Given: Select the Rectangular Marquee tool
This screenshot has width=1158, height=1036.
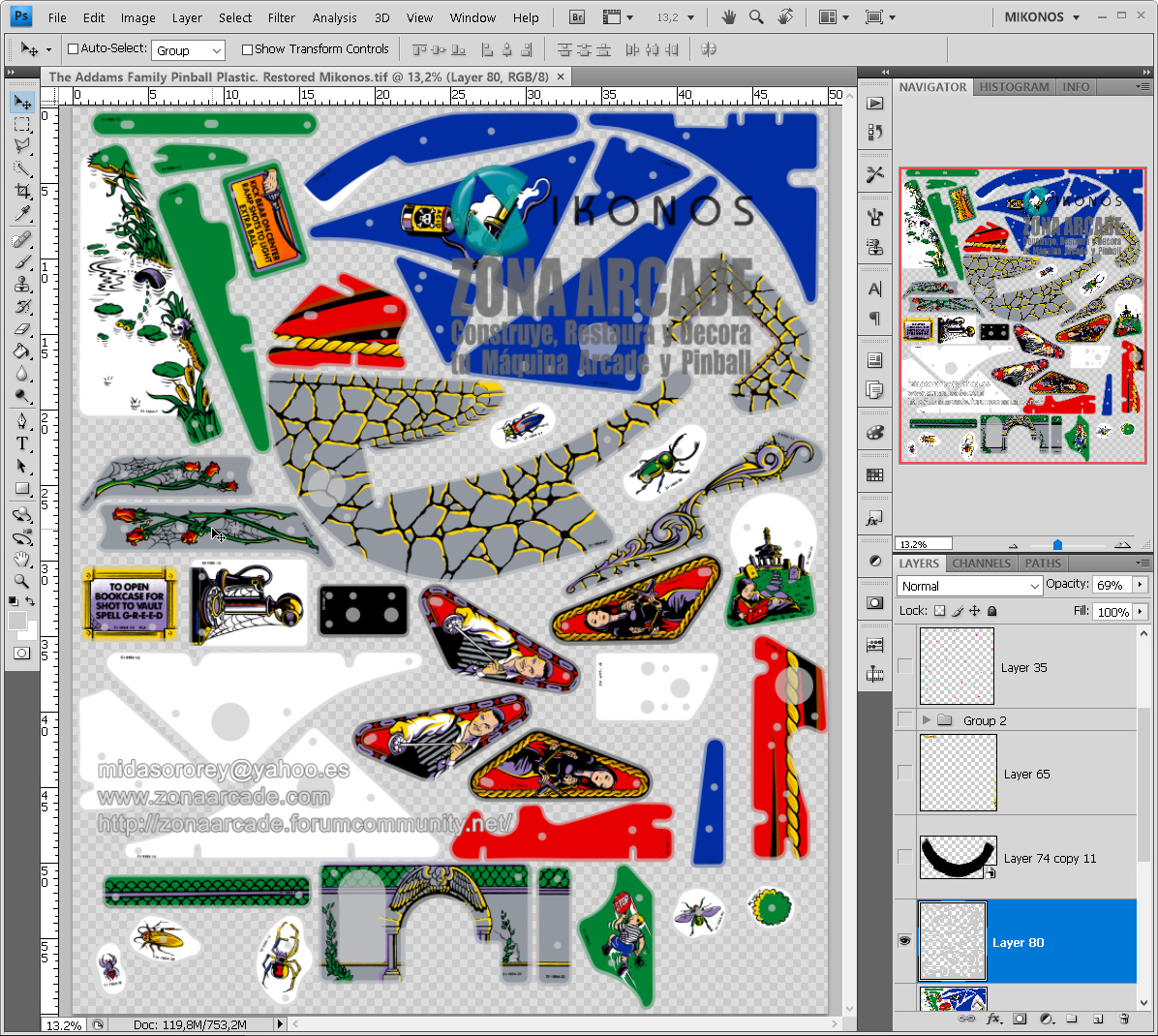Looking at the screenshot, I should [22, 125].
